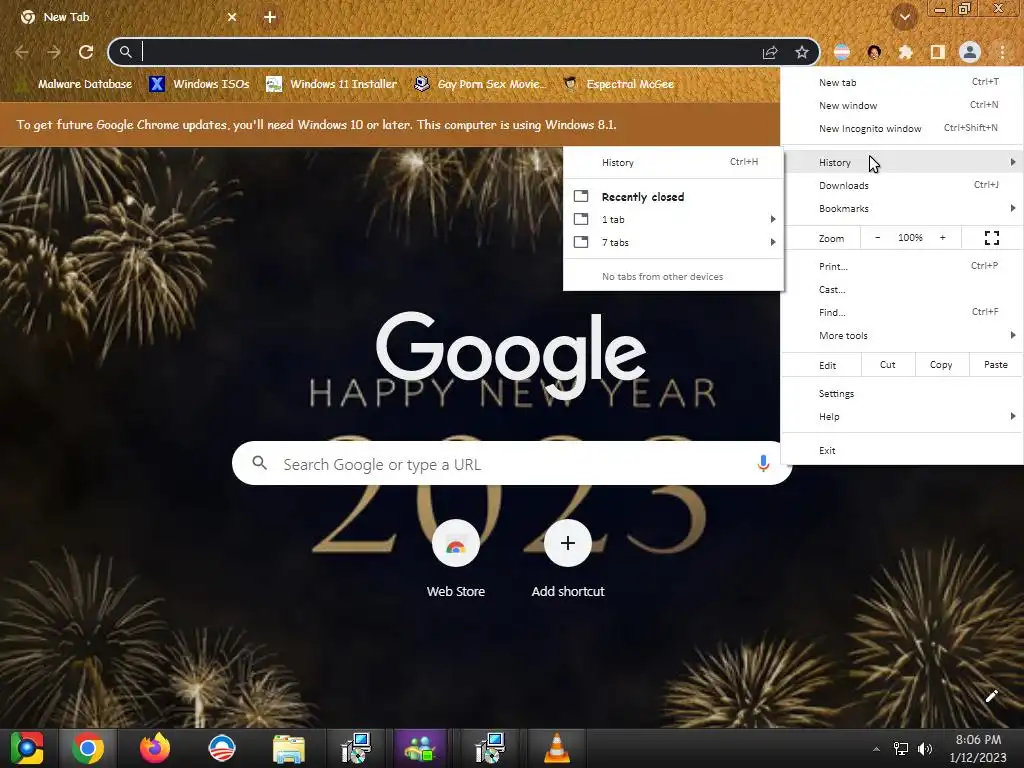Click the three-dot Chrome menu icon

[x=1002, y=52]
